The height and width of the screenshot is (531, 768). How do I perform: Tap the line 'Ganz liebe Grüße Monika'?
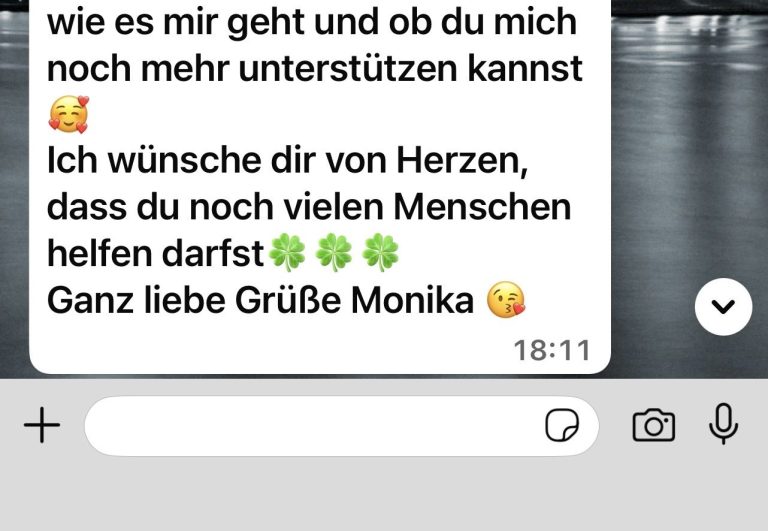pos(260,300)
